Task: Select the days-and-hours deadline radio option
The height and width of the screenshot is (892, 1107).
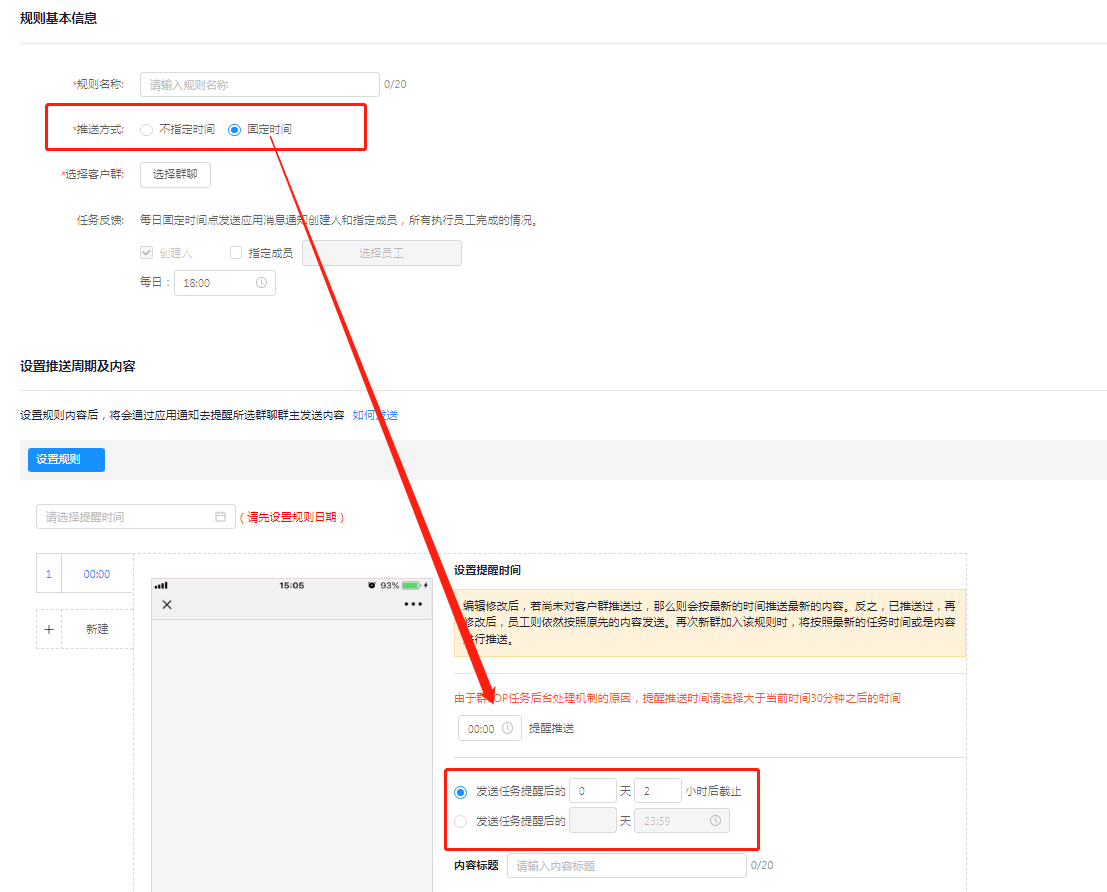Action: (460, 792)
